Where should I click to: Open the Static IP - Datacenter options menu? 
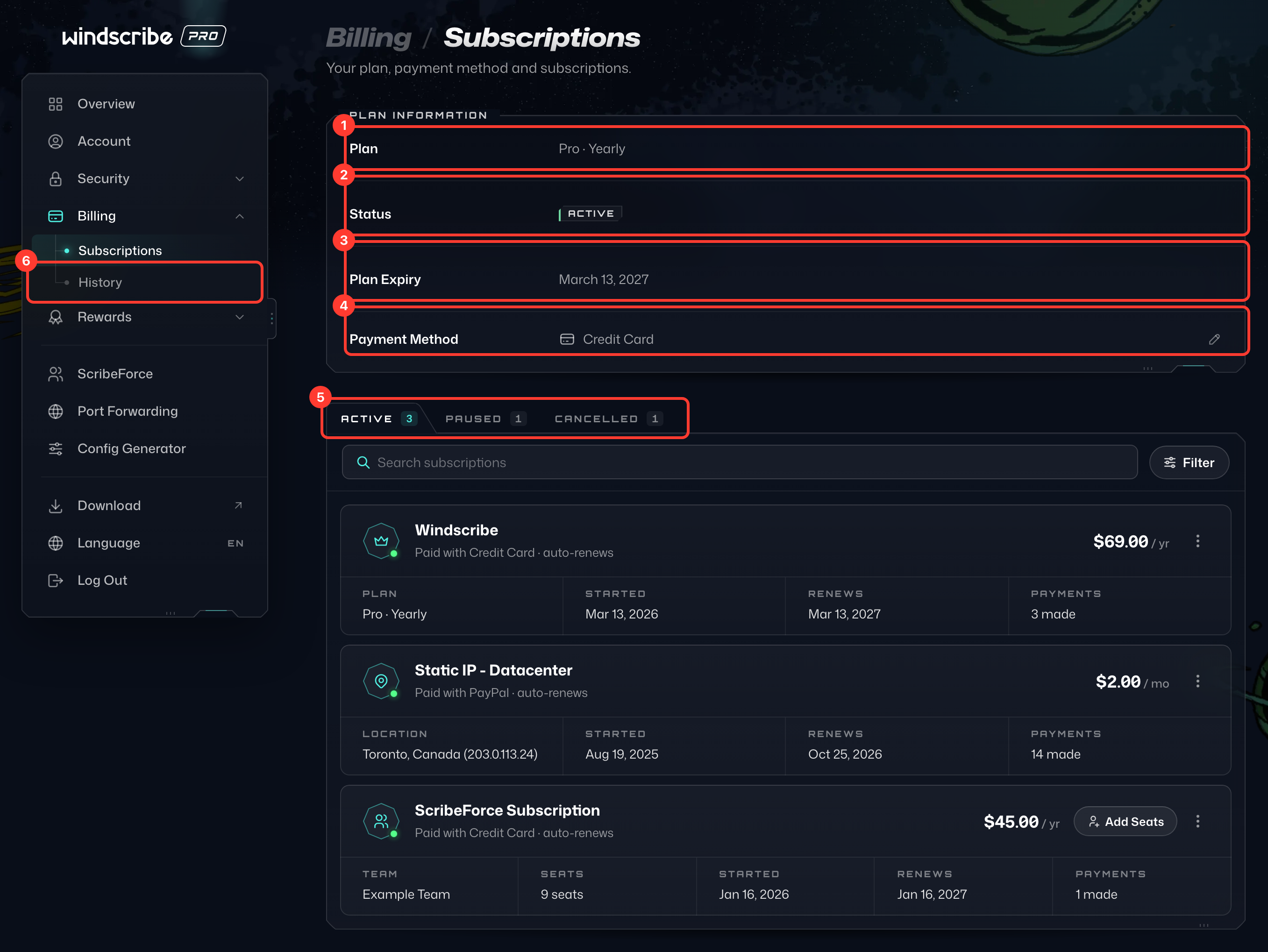[x=1197, y=682]
